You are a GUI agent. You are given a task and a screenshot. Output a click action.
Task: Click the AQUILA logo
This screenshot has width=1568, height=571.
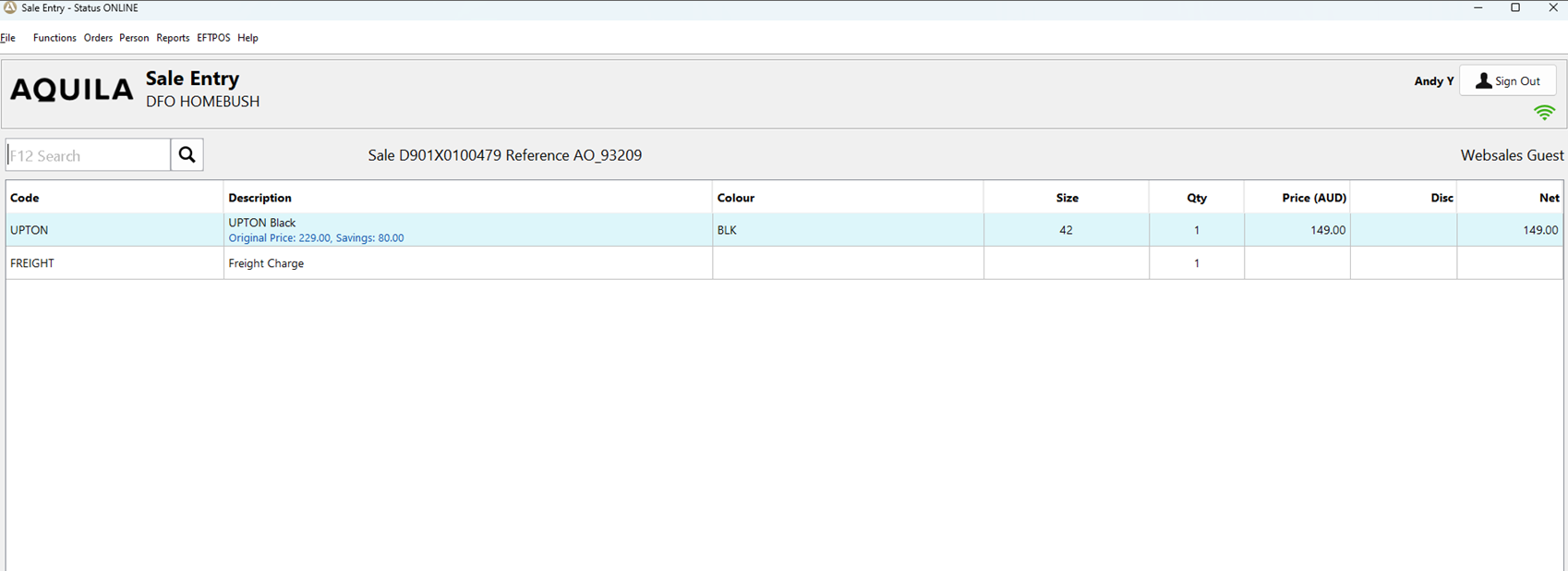(x=72, y=90)
